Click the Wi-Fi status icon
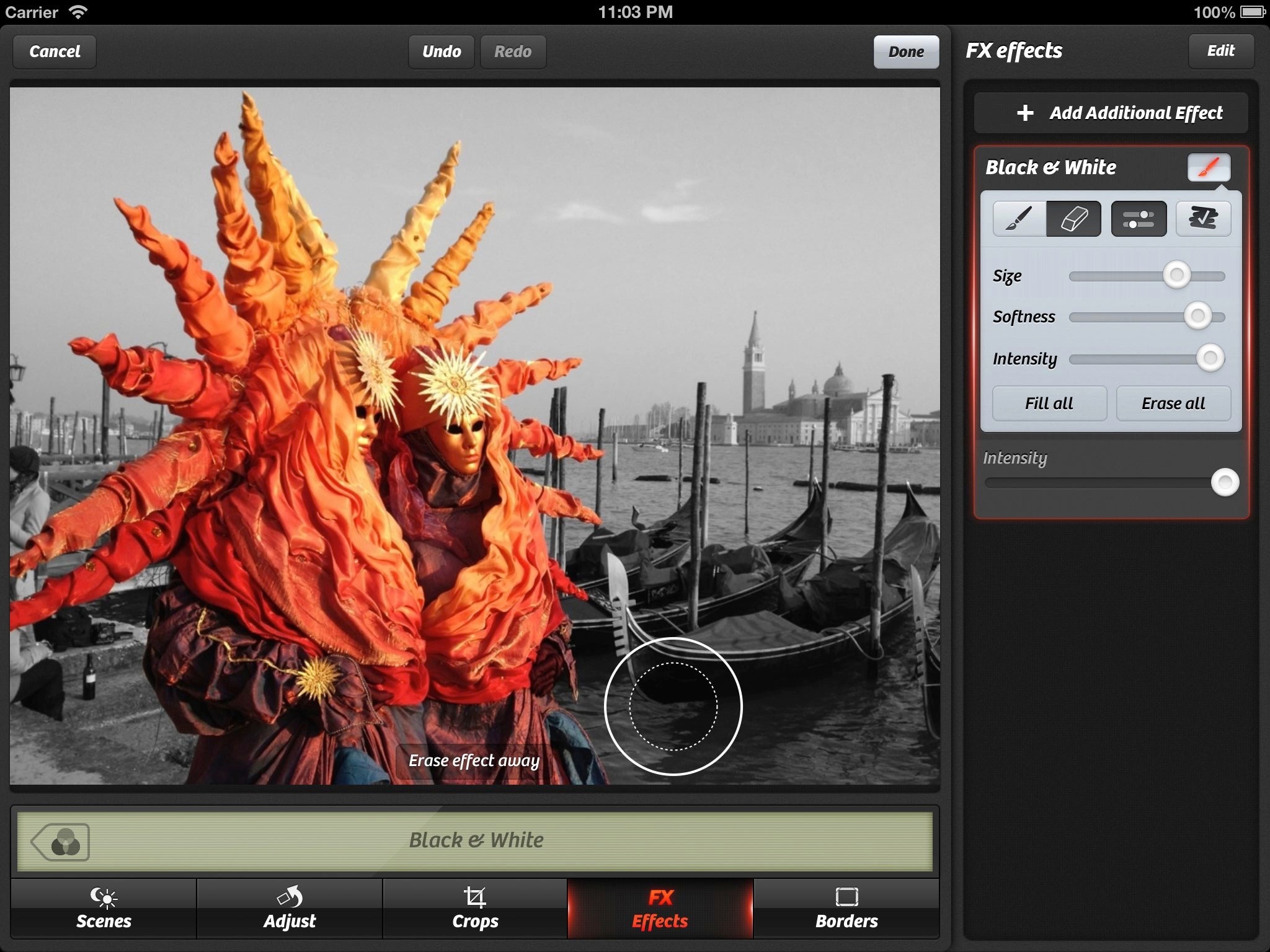This screenshot has height=952, width=1270. click(78, 12)
